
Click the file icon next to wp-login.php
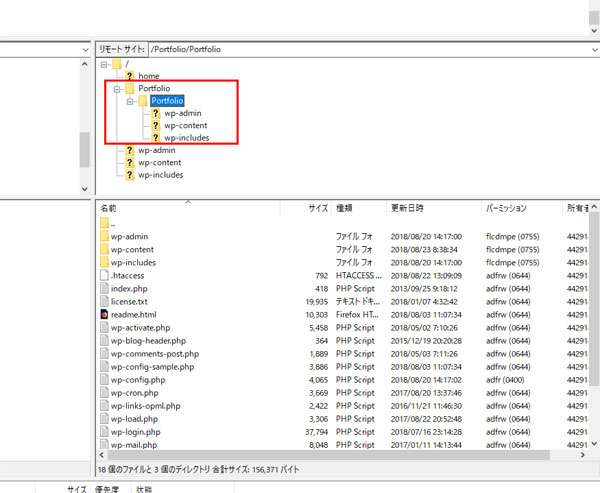(104, 432)
